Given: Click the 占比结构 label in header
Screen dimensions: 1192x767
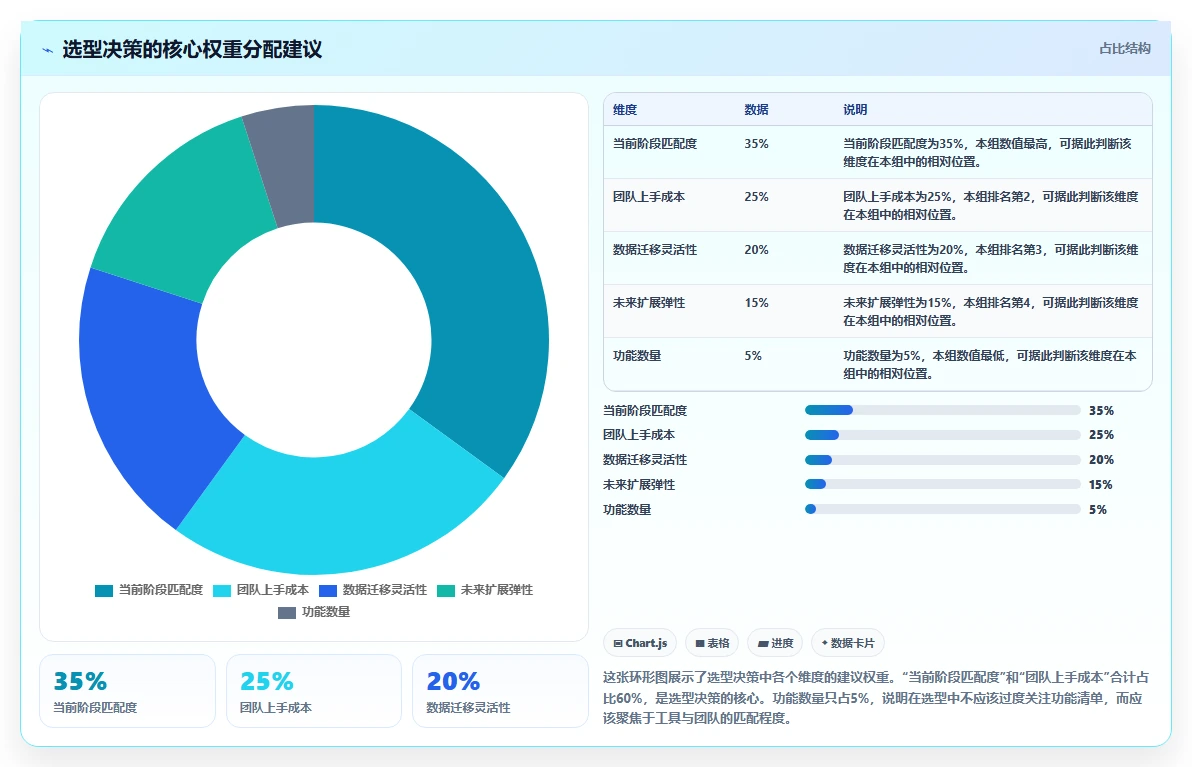Looking at the screenshot, I should coord(1124,49).
